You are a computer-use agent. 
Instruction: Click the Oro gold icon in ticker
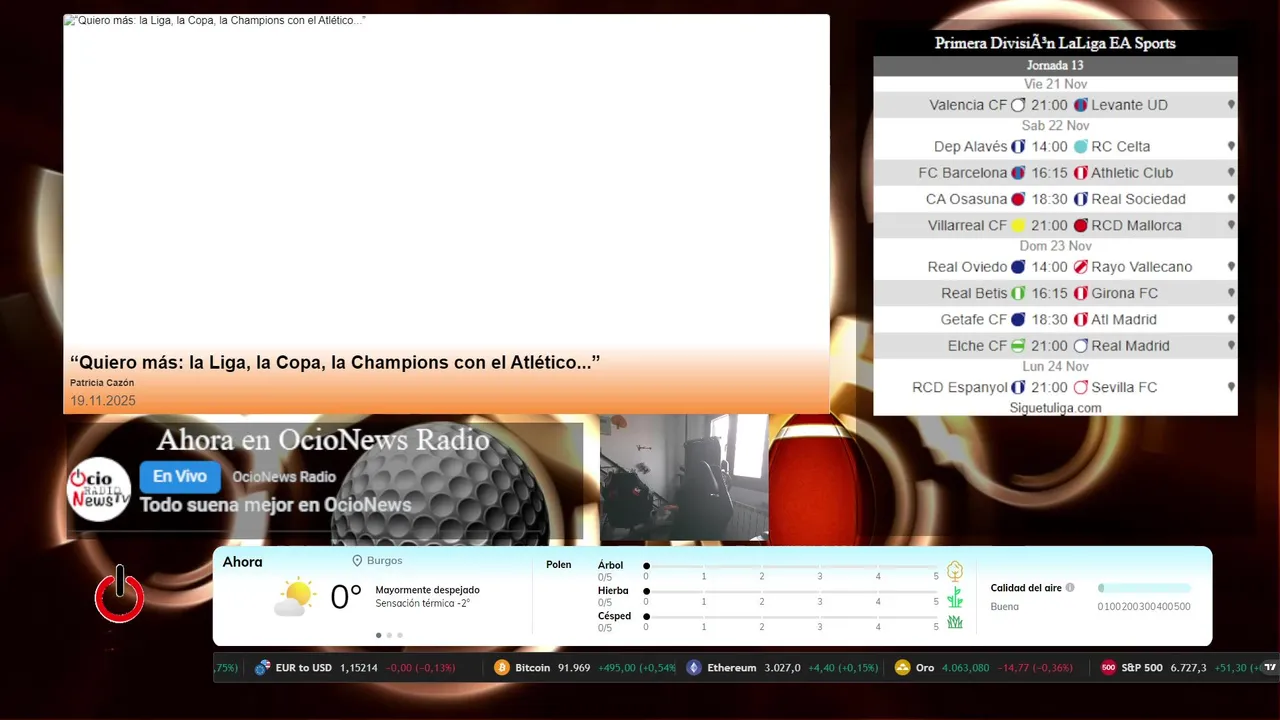902,668
